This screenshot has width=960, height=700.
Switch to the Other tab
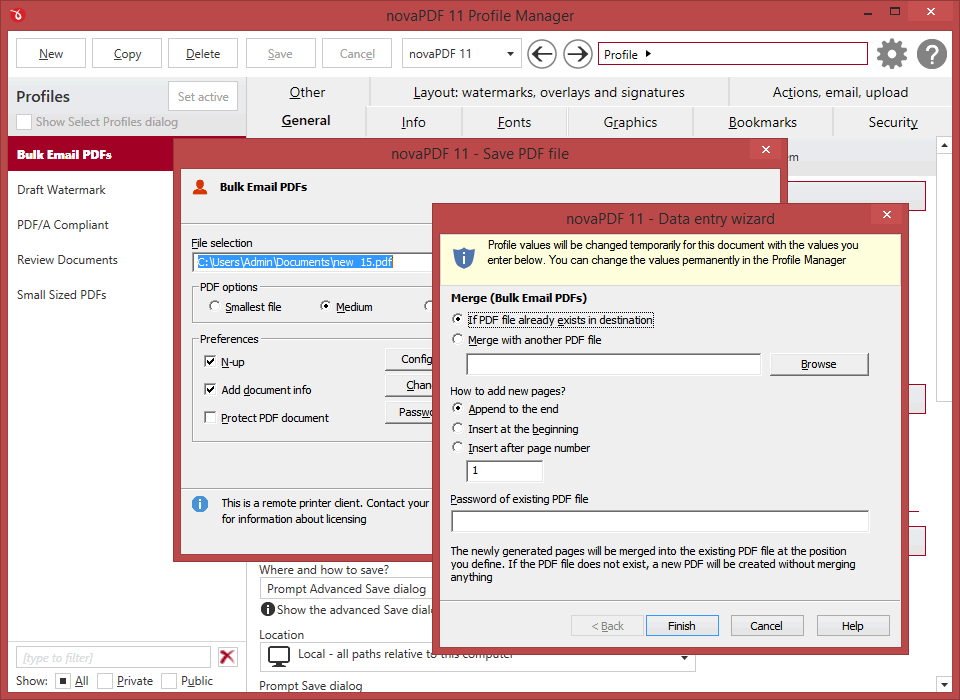pyautogui.click(x=307, y=92)
